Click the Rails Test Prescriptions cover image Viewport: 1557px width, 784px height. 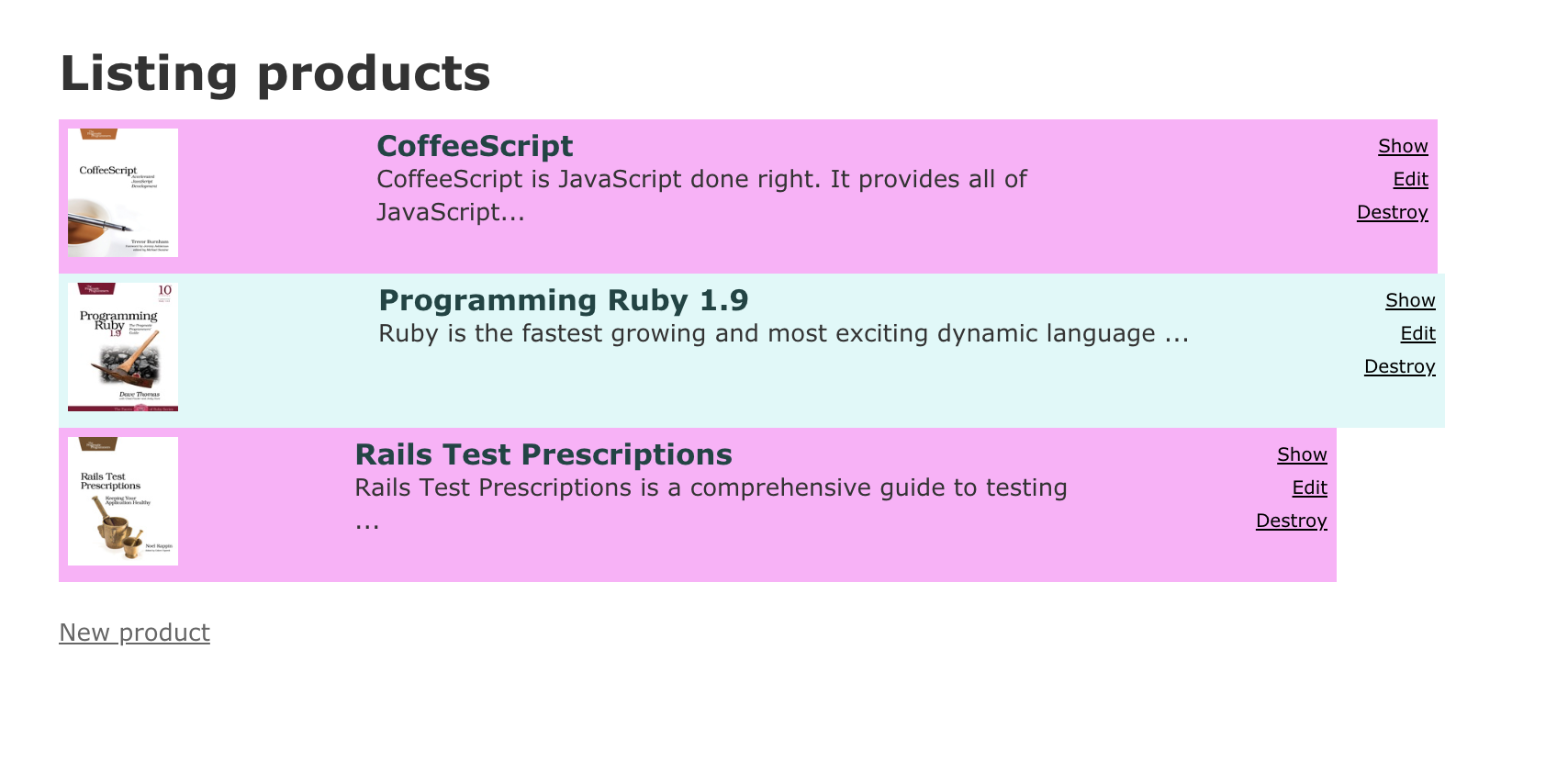123,501
